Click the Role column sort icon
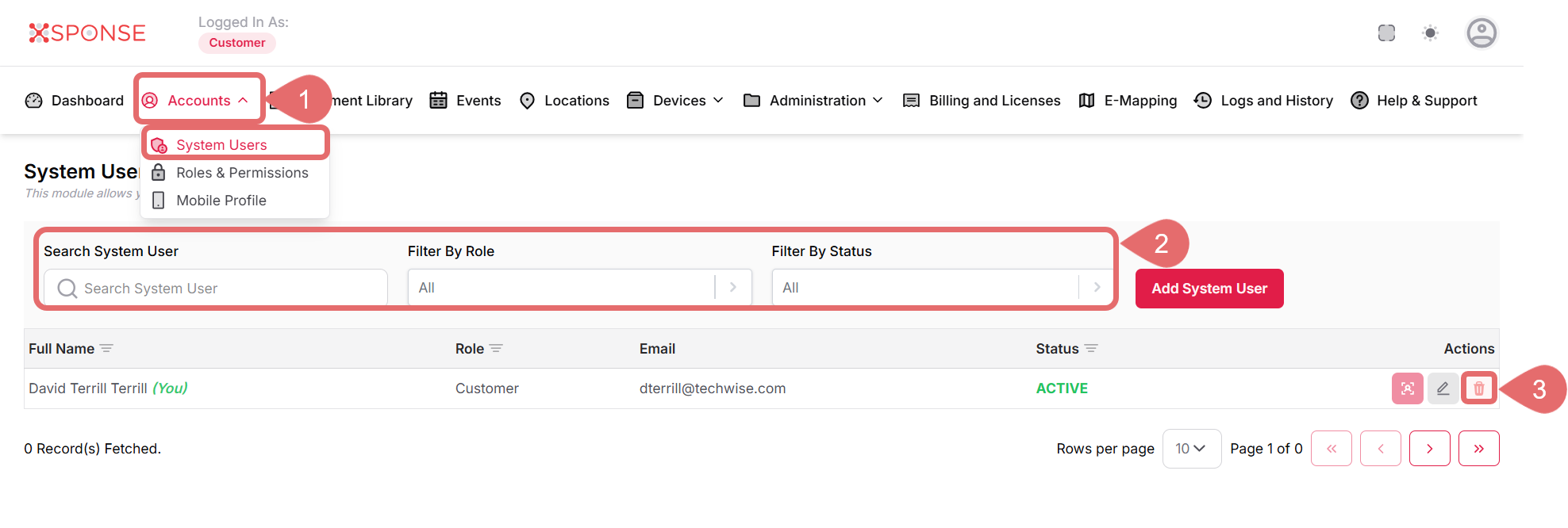The image size is (1568, 528). [x=496, y=349]
